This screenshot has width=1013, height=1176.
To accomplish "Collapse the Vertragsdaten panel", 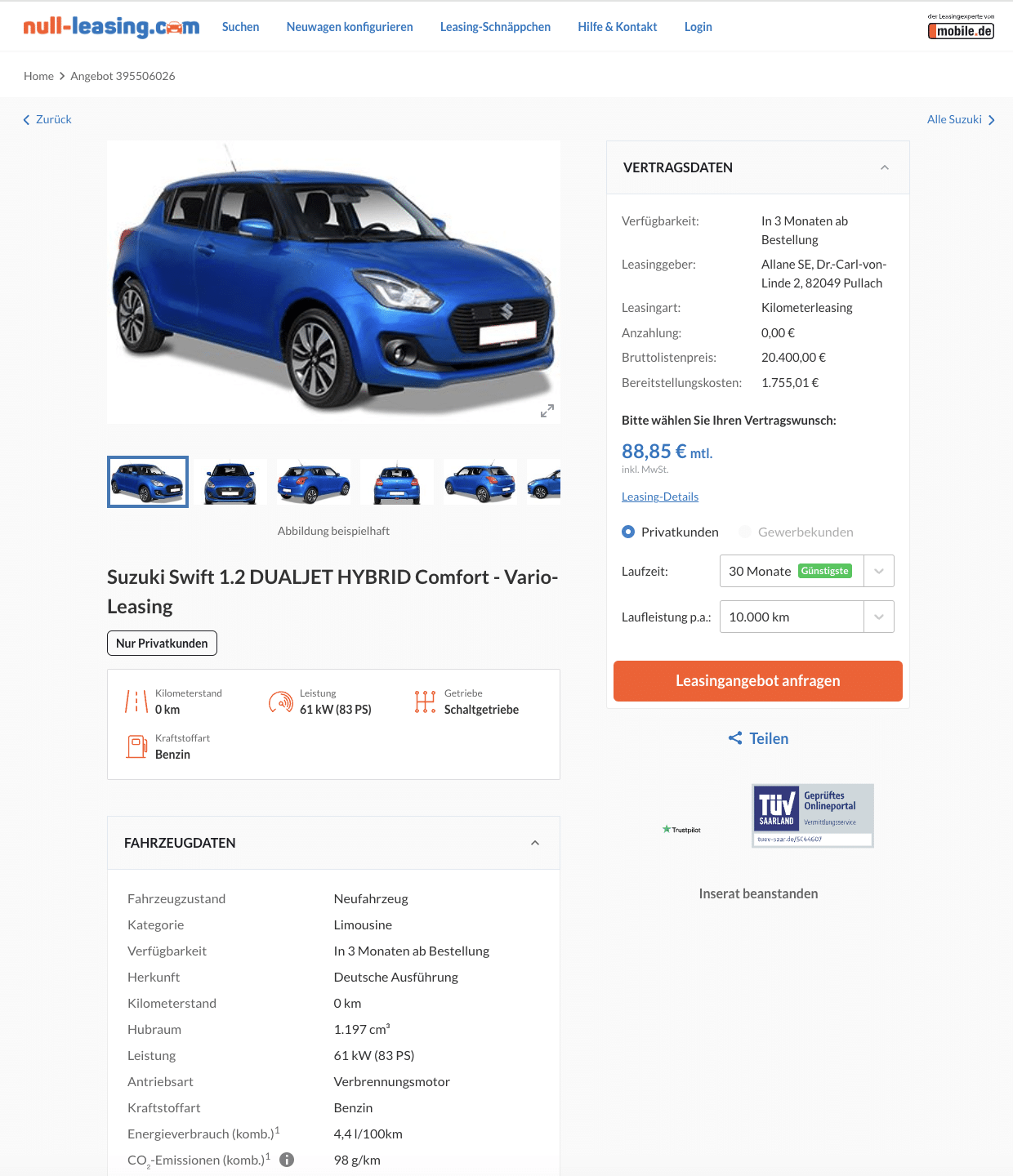I will point(885,167).
